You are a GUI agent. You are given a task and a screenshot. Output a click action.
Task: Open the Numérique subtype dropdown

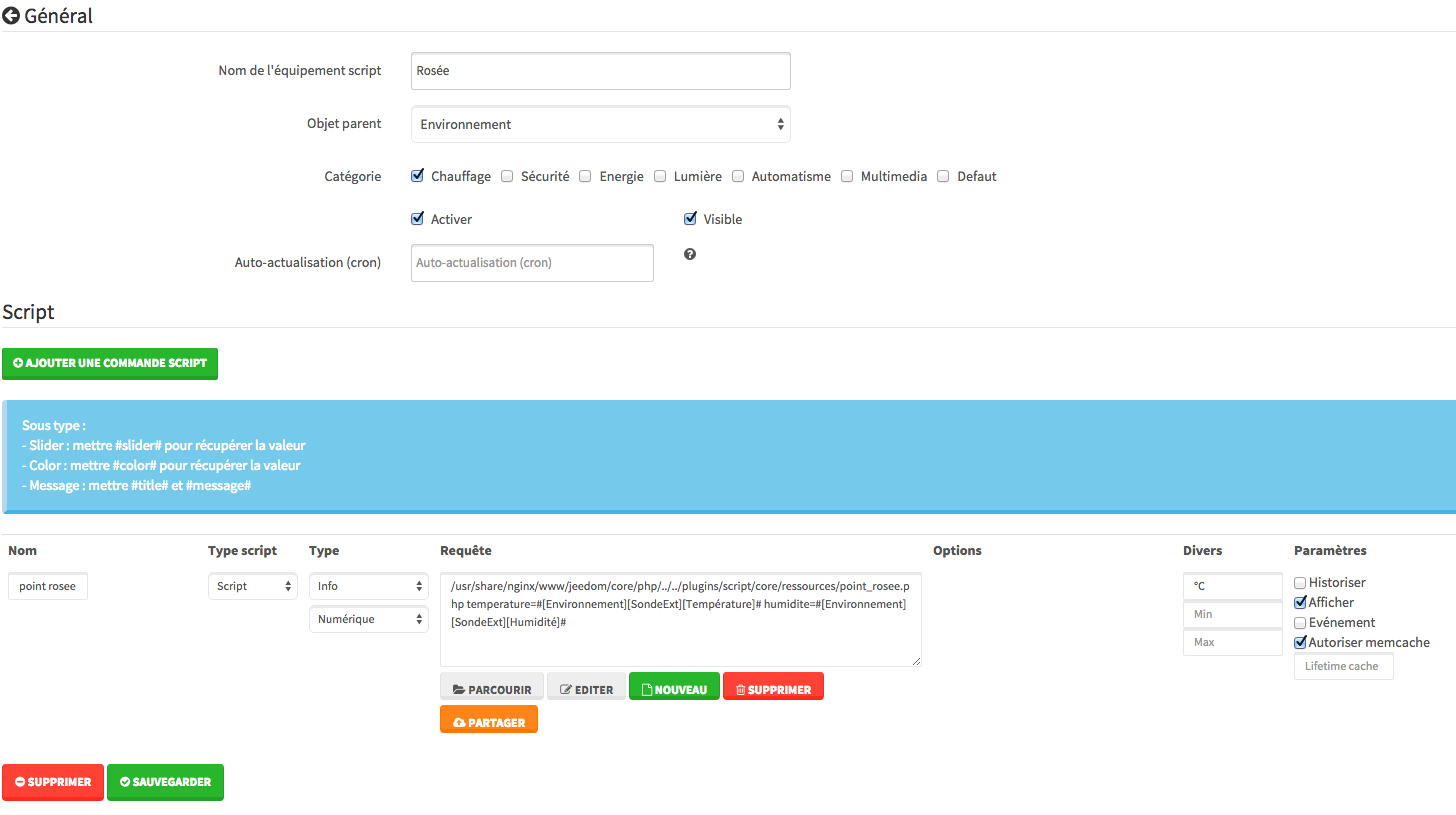point(369,619)
